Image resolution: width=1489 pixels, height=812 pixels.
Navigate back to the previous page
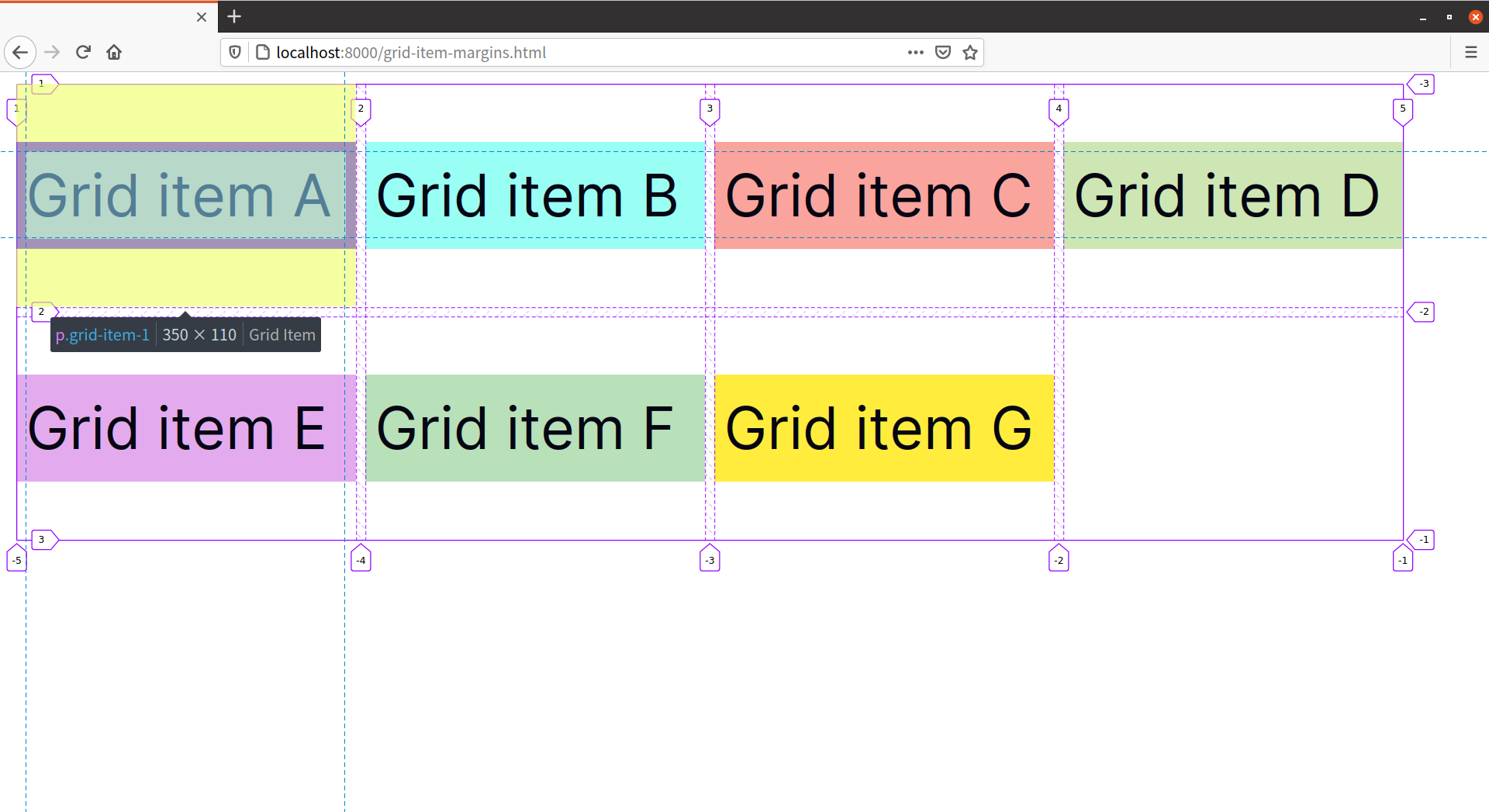tap(20, 52)
